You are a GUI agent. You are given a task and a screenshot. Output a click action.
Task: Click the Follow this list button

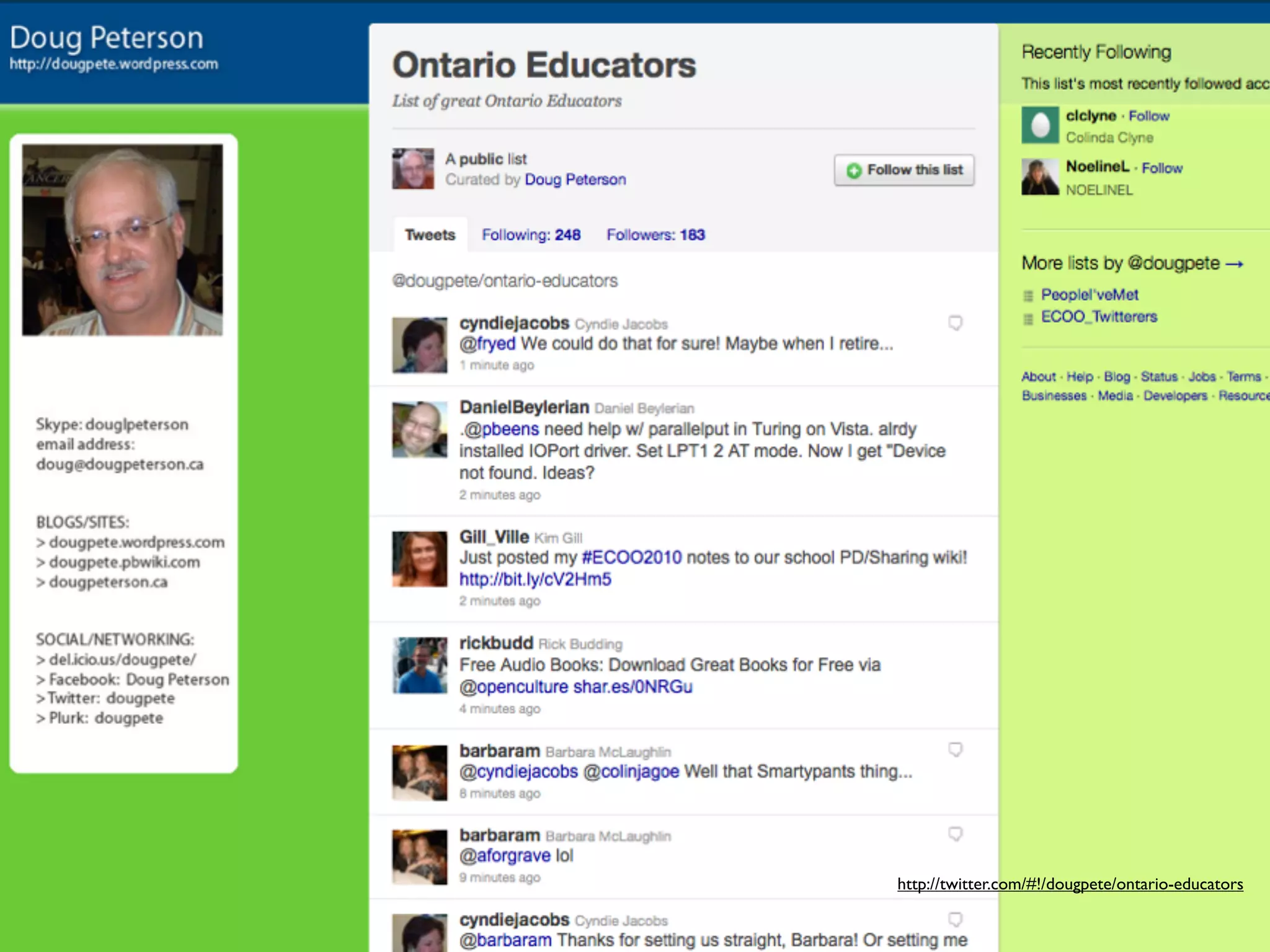904,170
